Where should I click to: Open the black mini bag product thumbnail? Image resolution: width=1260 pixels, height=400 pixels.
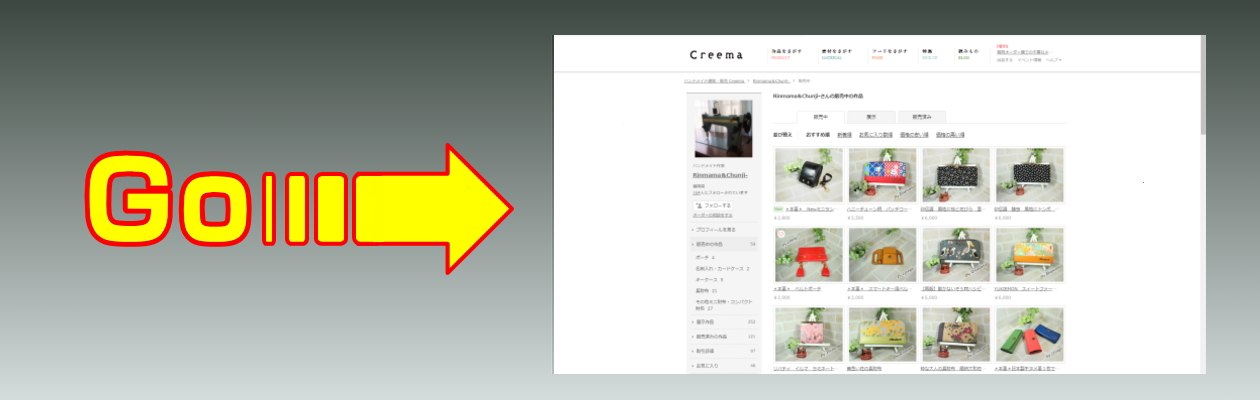pyautogui.click(x=808, y=175)
